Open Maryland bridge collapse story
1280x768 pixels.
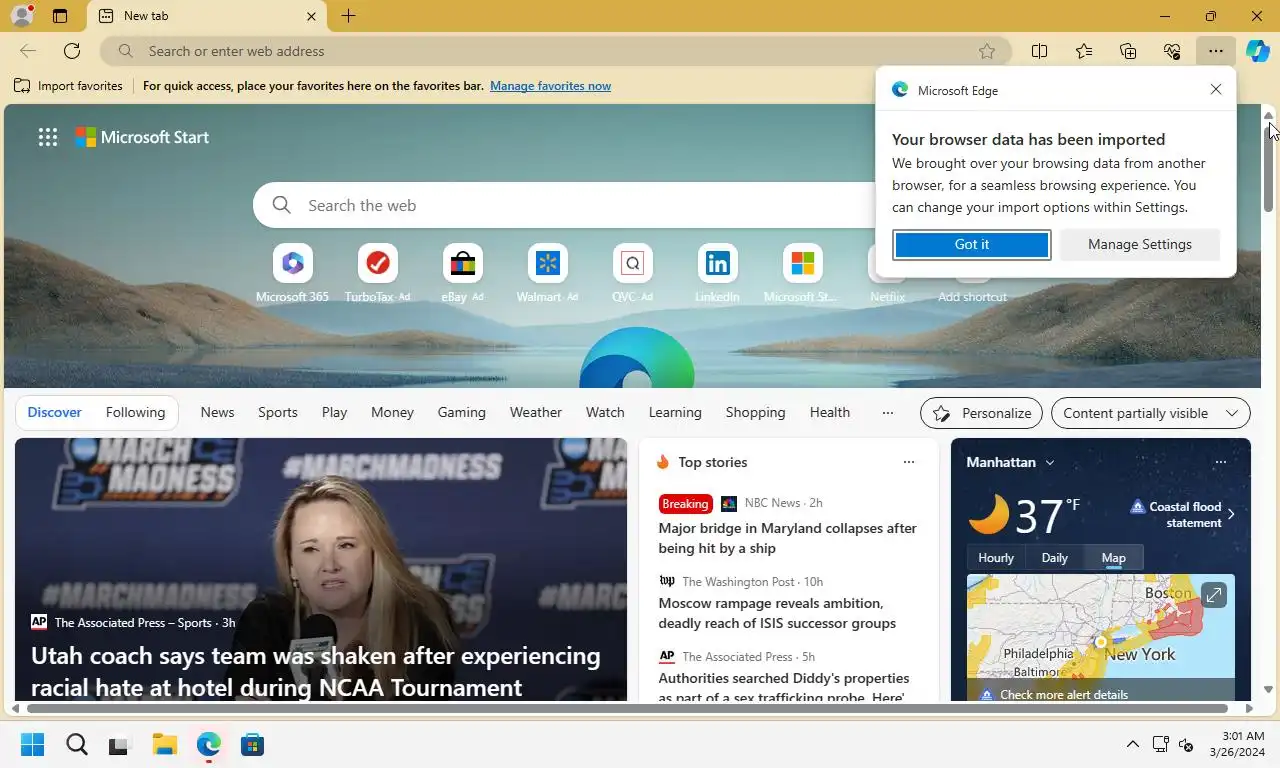click(787, 538)
